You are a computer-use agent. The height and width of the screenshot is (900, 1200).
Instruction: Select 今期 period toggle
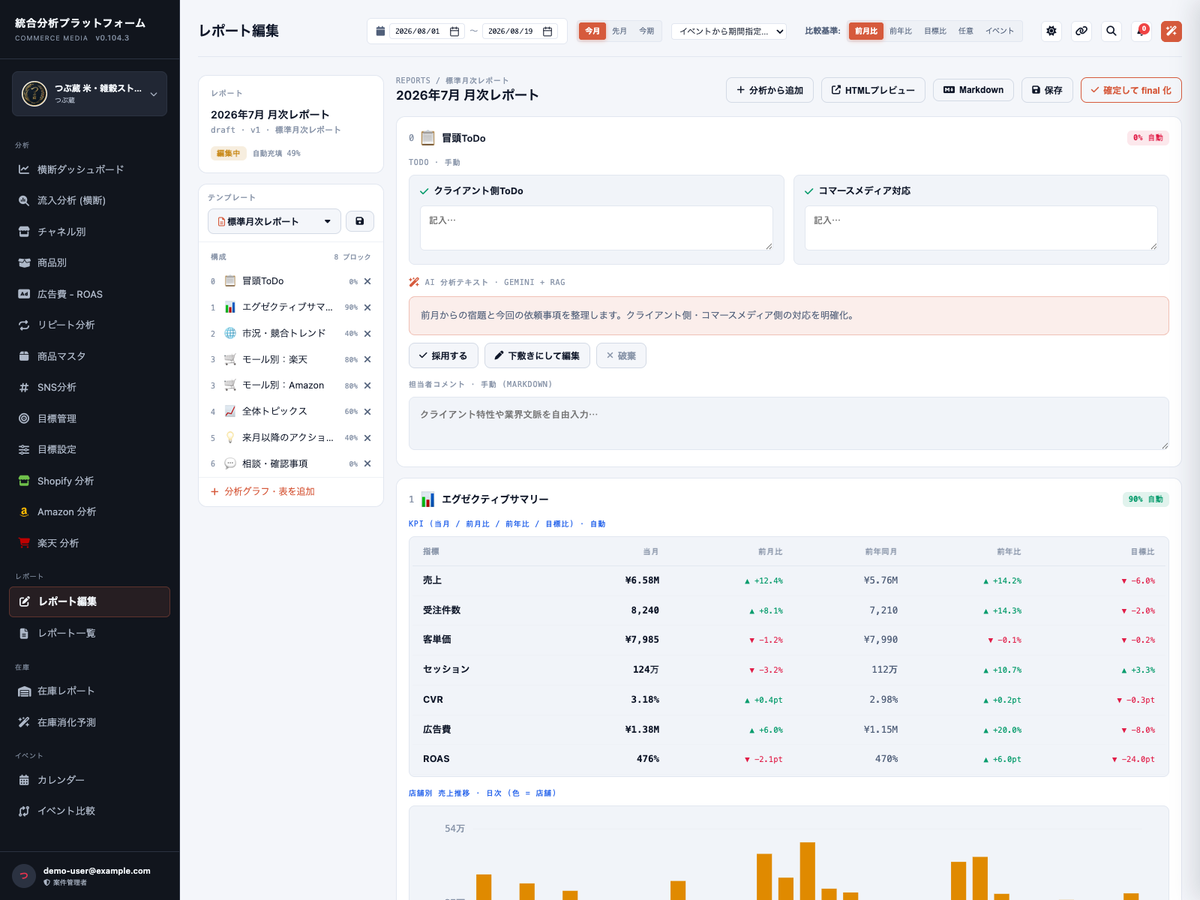click(x=647, y=31)
